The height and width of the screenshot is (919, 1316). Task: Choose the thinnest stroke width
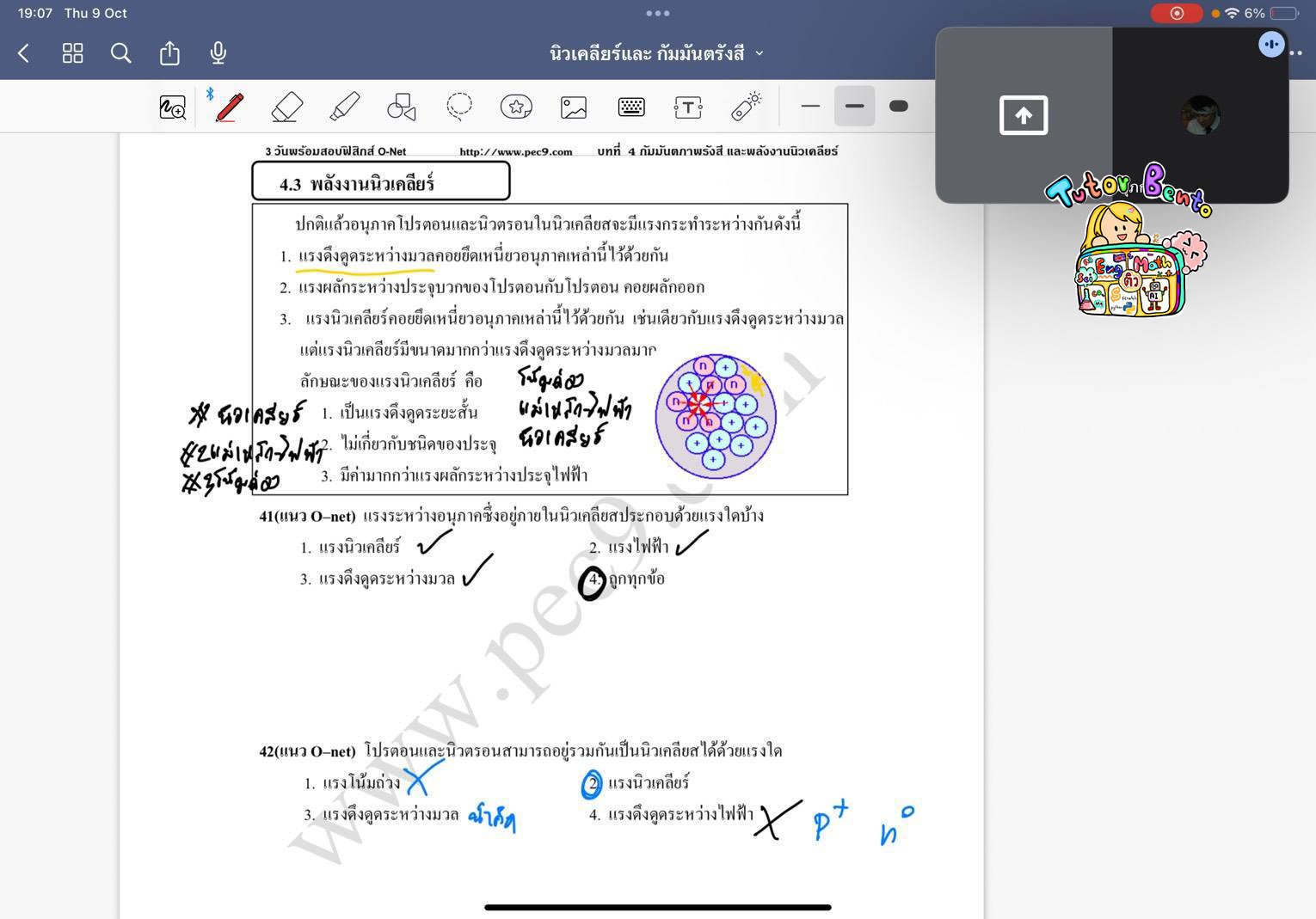coord(810,107)
